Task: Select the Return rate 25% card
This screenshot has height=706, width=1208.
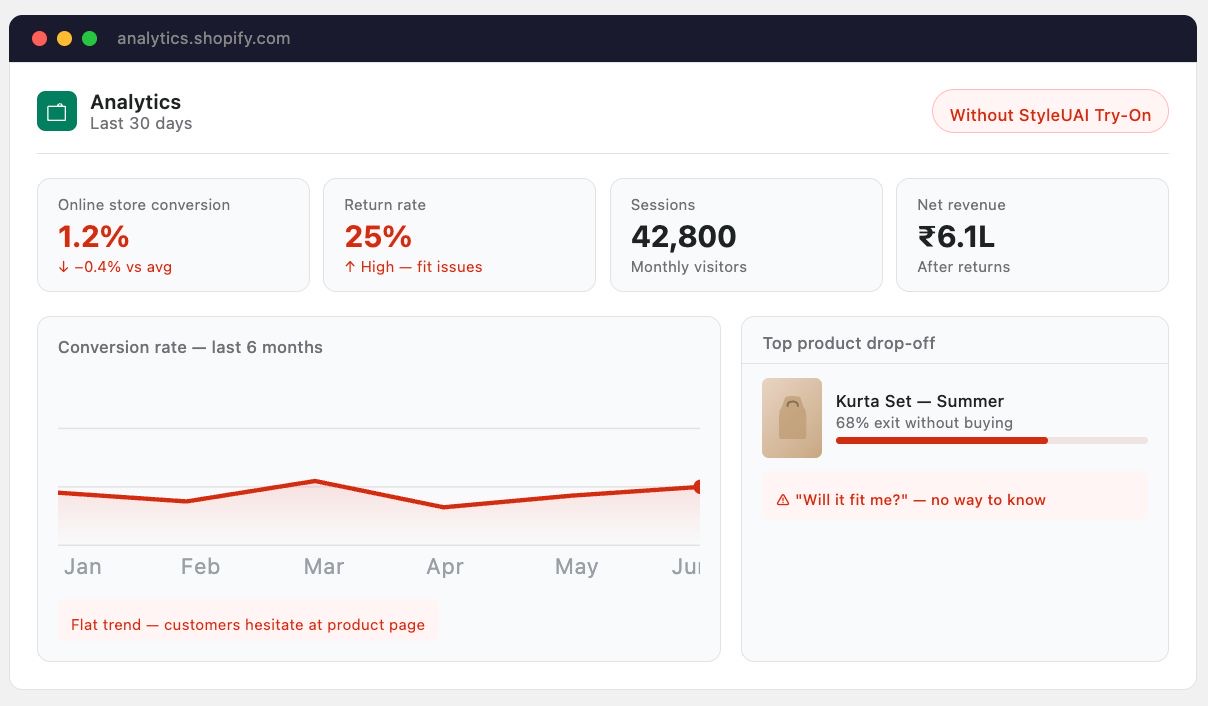Action: pyautogui.click(x=459, y=235)
